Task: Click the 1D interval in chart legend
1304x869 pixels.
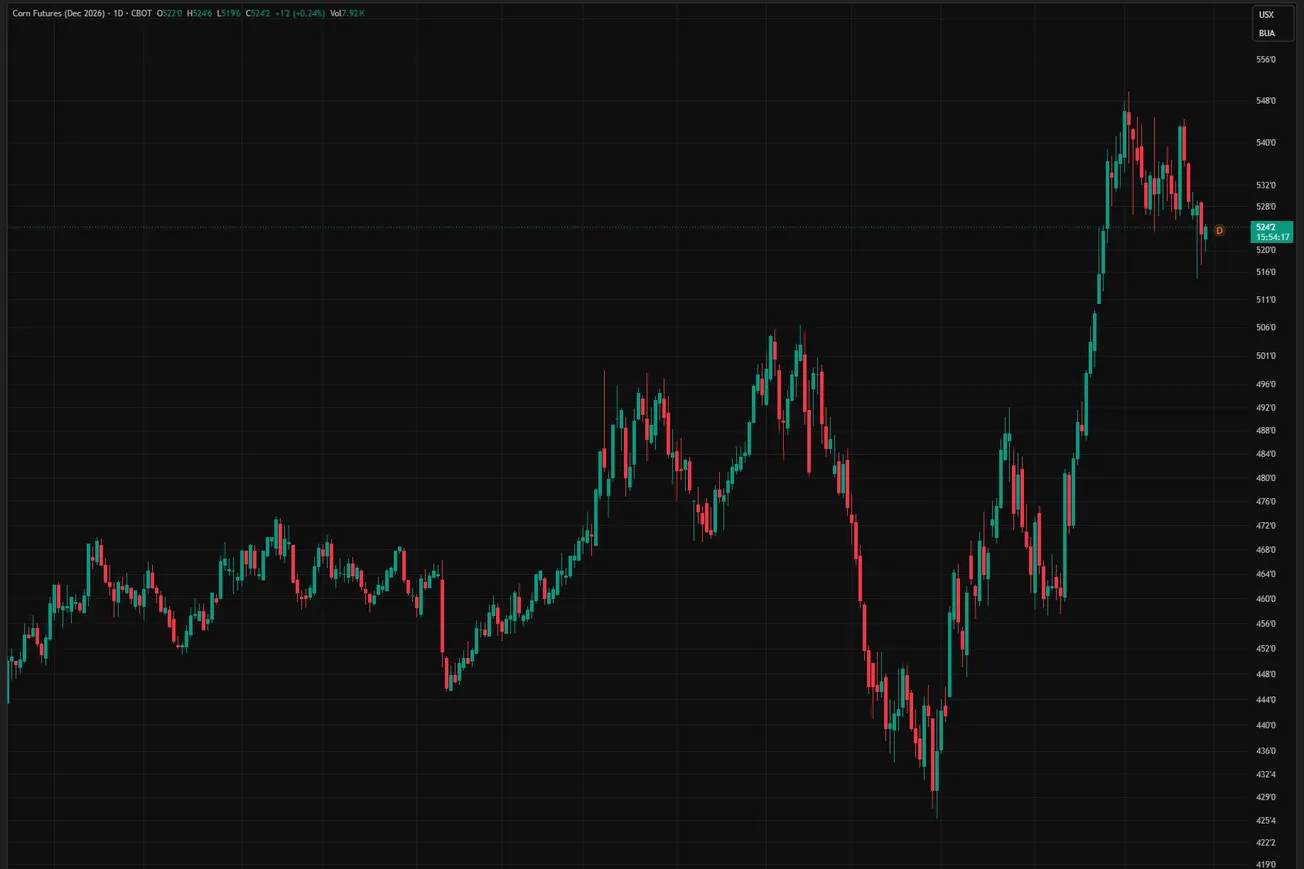Action: (x=118, y=14)
